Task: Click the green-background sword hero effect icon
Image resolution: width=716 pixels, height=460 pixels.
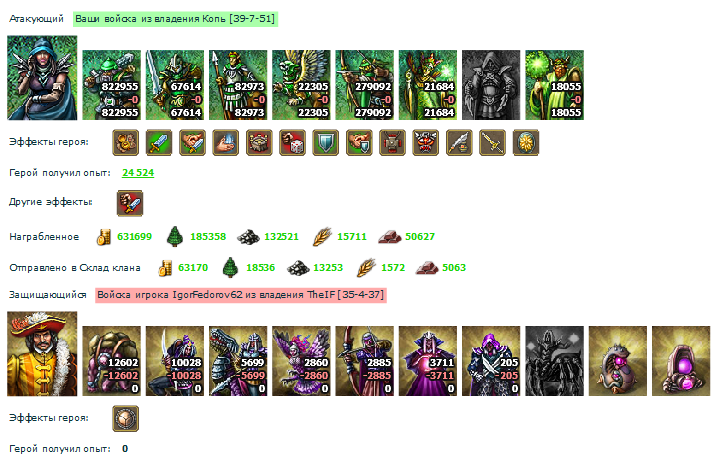Action: [x=159, y=143]
